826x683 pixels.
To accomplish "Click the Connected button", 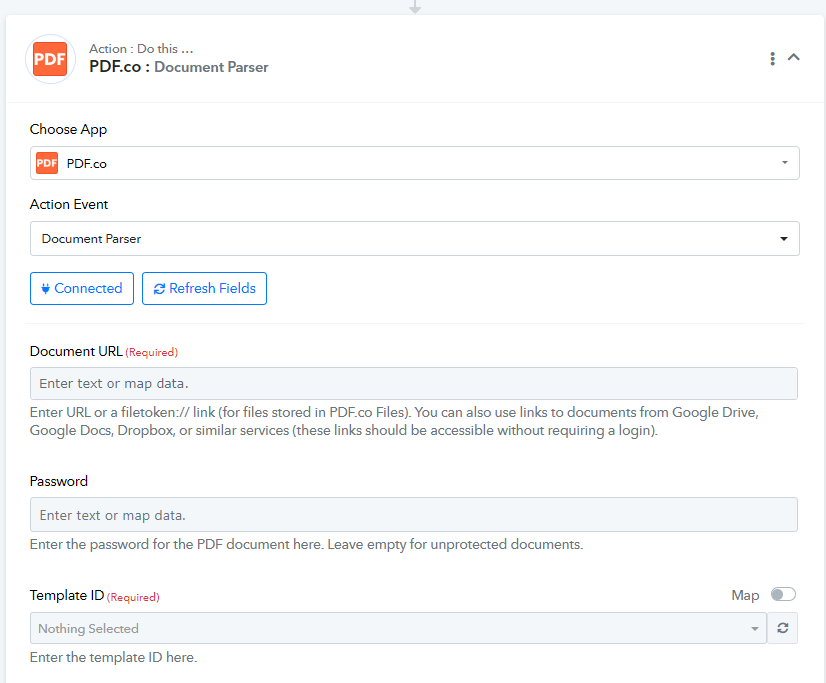I will point(82,289).
